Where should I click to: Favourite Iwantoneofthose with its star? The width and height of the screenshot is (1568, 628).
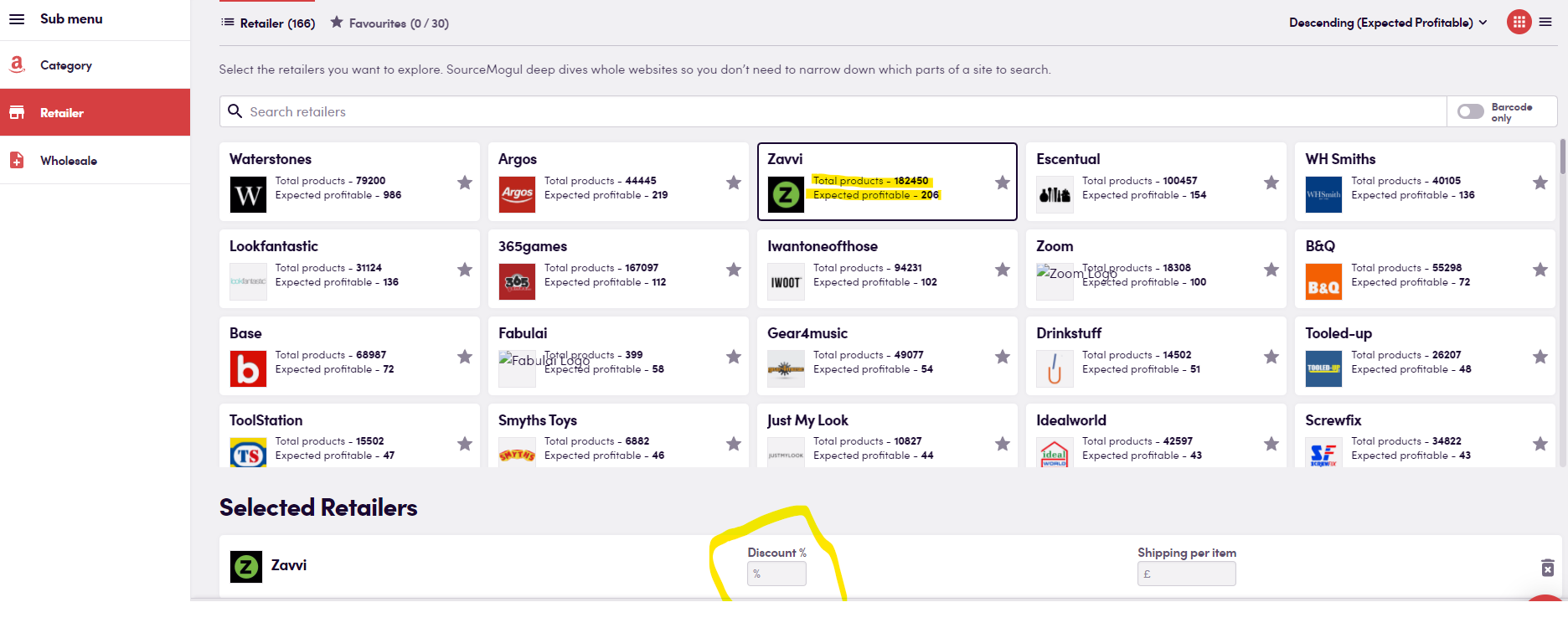[1003, 270]
